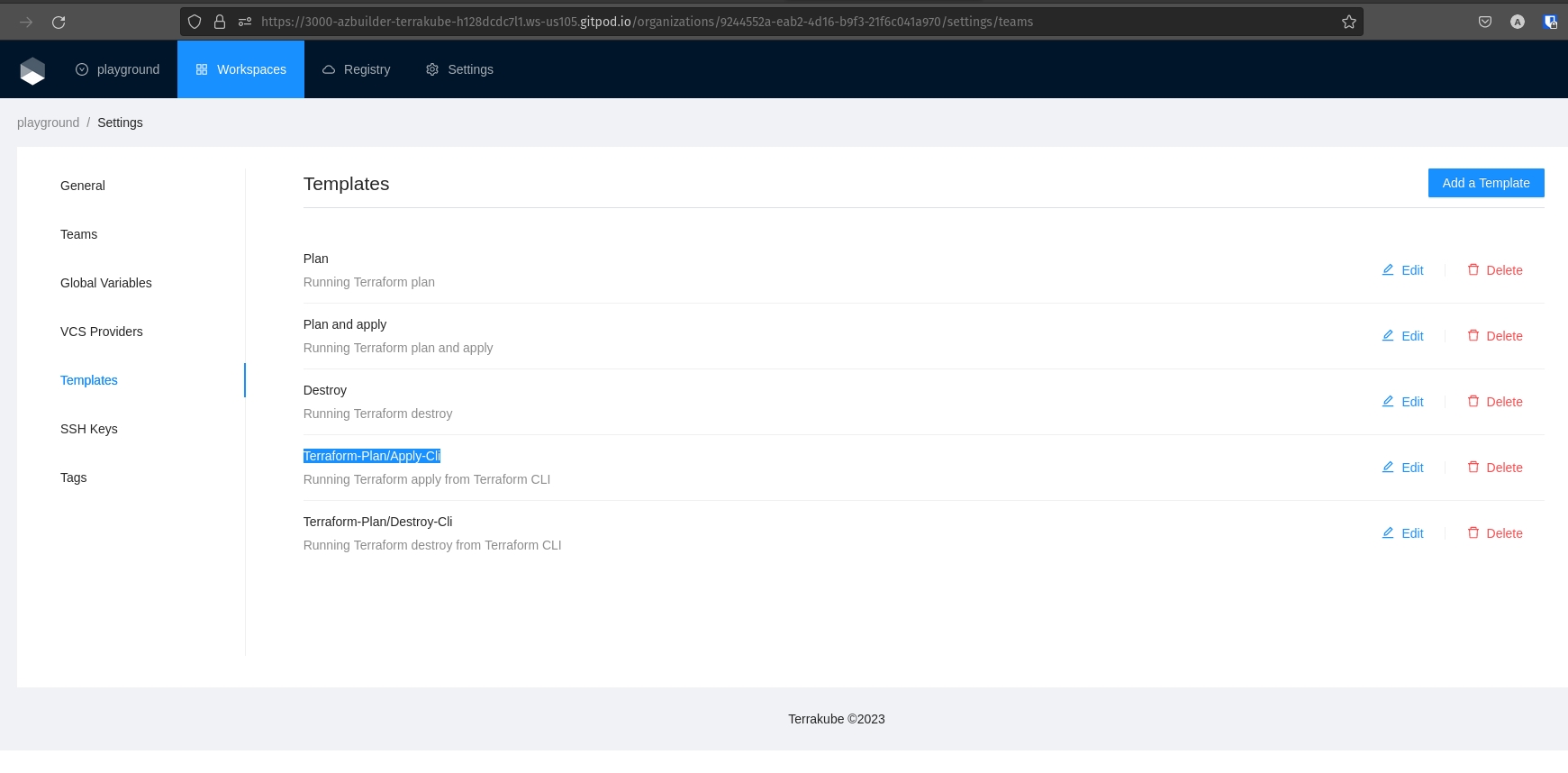Delete the Terraform-Plan/Destroy-Cli template

[1494, 533]
